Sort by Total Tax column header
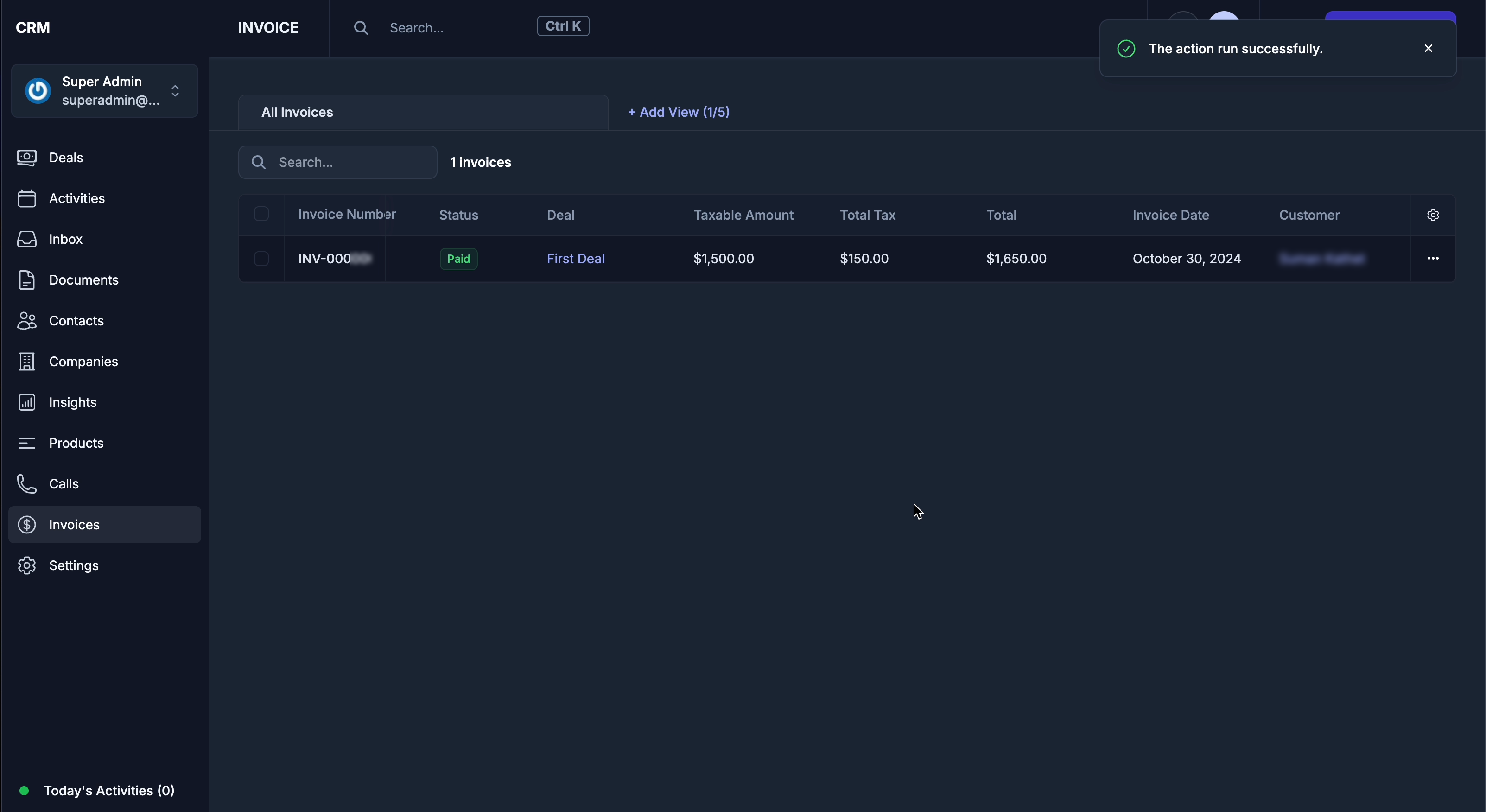1486x812 pixels. (x=867, y=215)
